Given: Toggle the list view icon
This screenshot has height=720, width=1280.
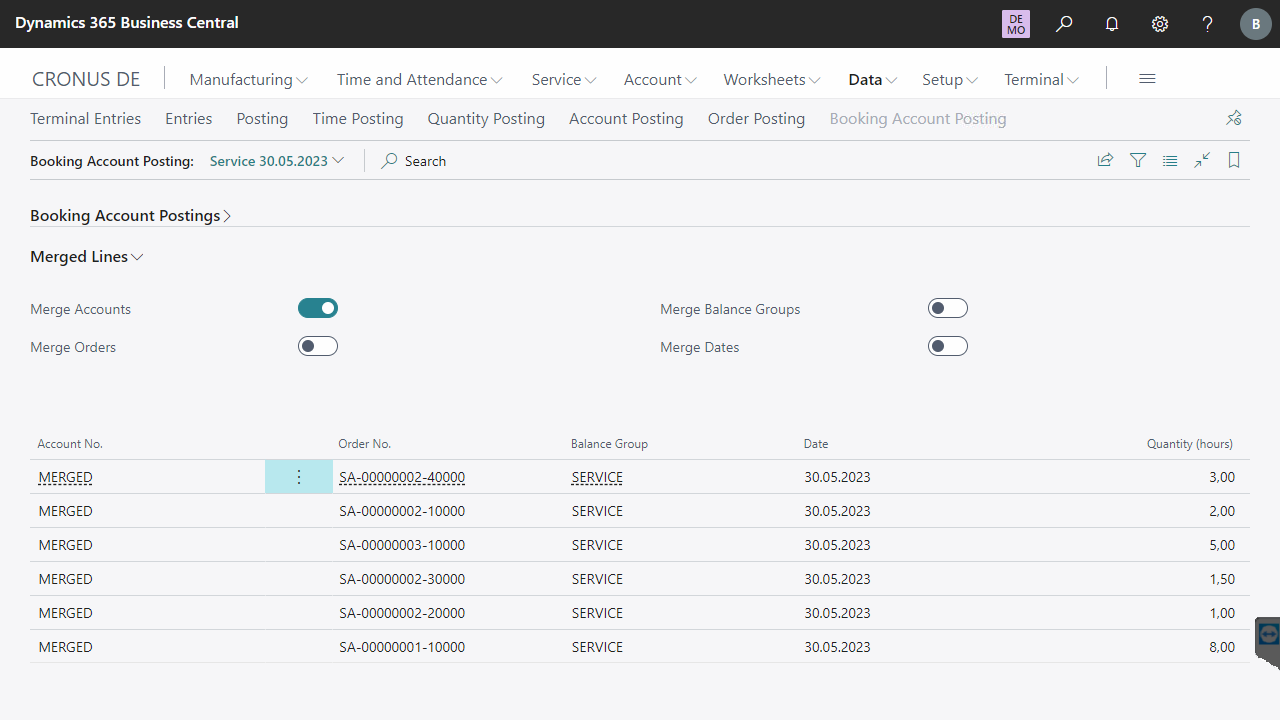Looking at the screenshot, I should [x=1170, y=160].
